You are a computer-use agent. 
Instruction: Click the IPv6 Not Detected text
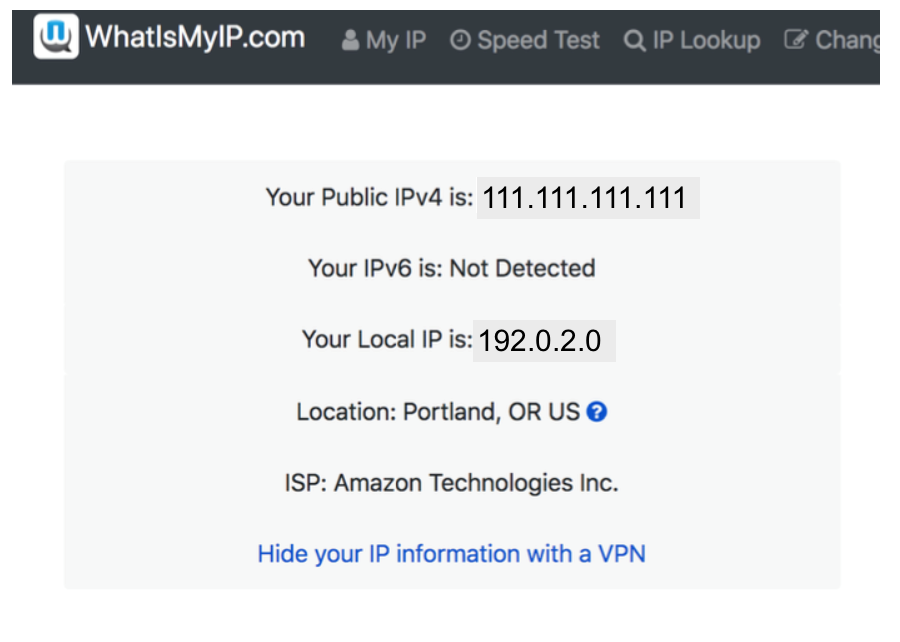[452, 268]
